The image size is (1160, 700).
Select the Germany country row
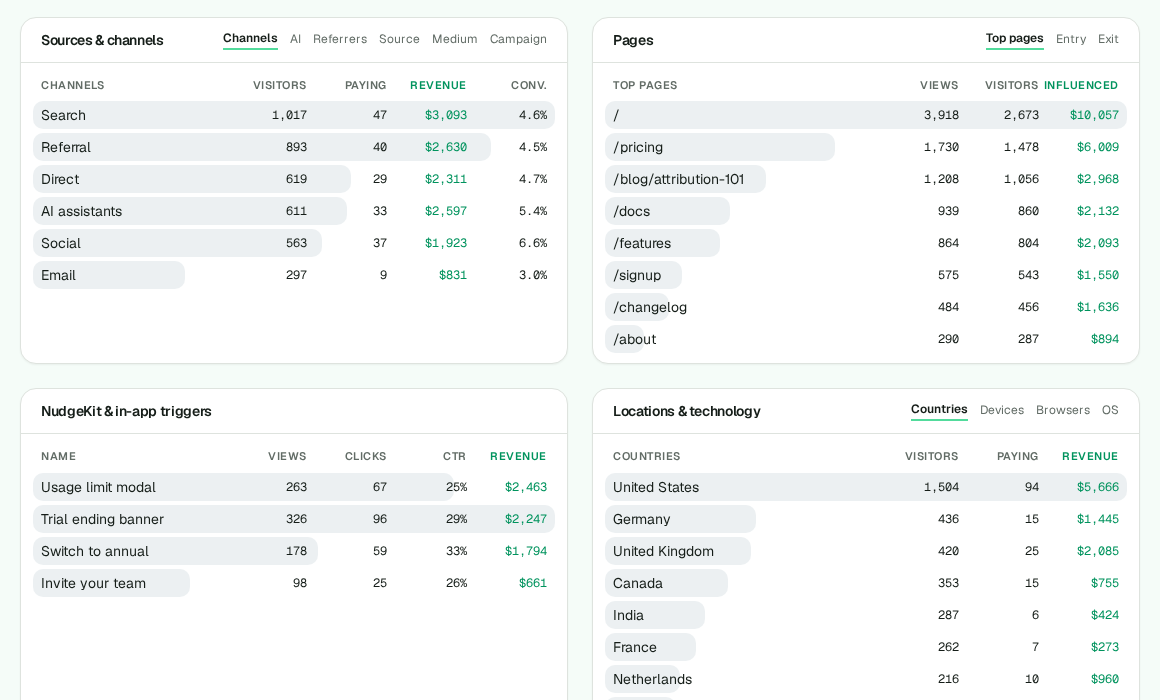coord(866,519)
